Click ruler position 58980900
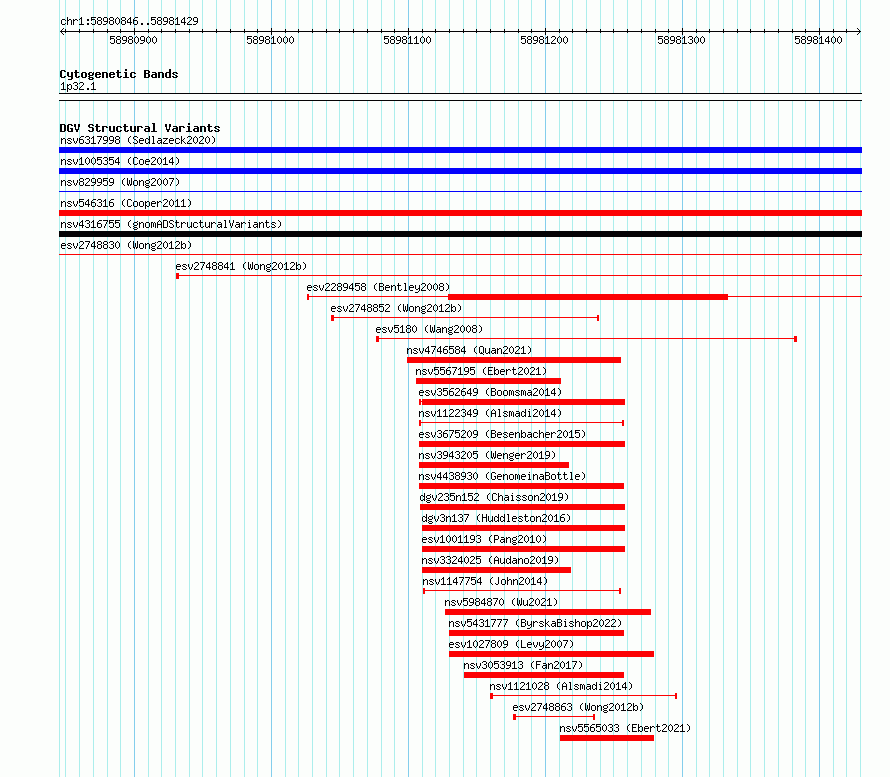 click(x=133, y=40)
